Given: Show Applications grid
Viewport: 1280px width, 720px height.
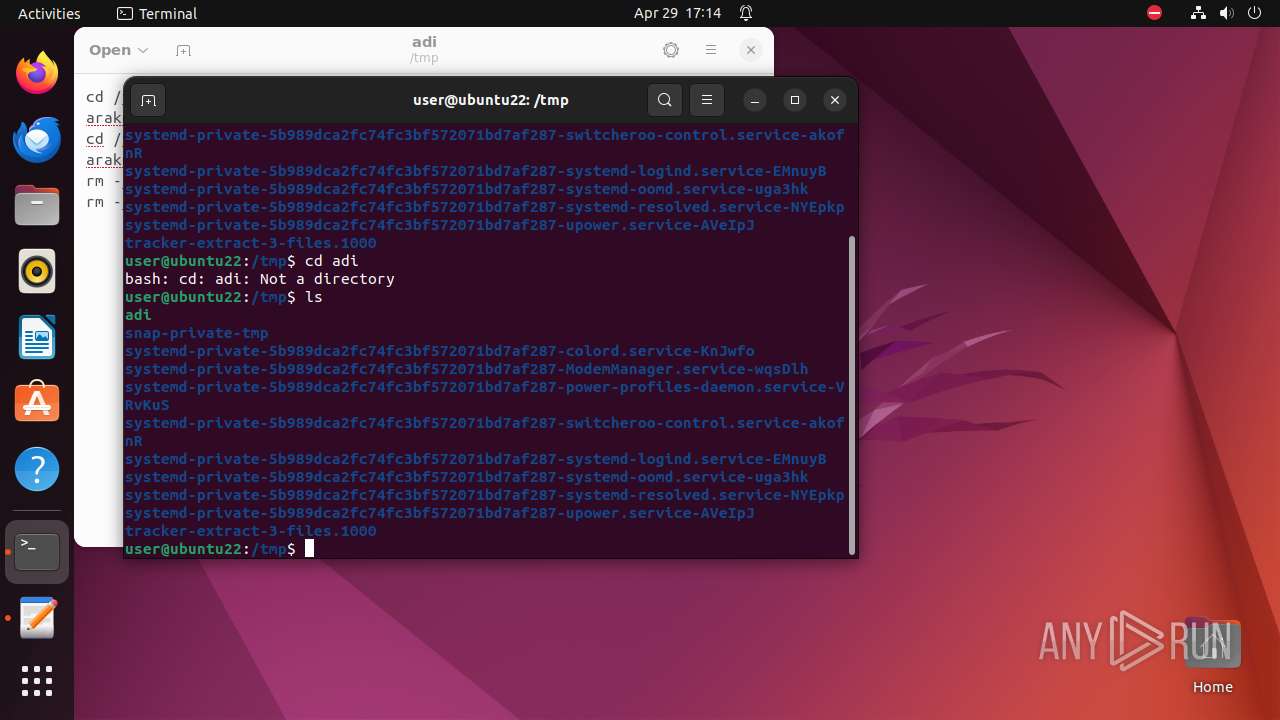Looking at the screenshot, I should tap(37, 681).
